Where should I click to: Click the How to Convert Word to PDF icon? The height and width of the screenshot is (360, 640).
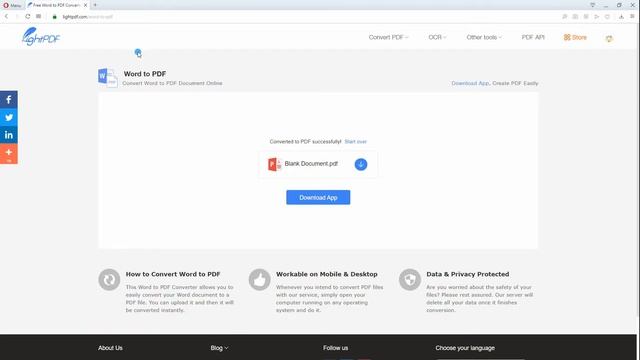pos(109,280)
